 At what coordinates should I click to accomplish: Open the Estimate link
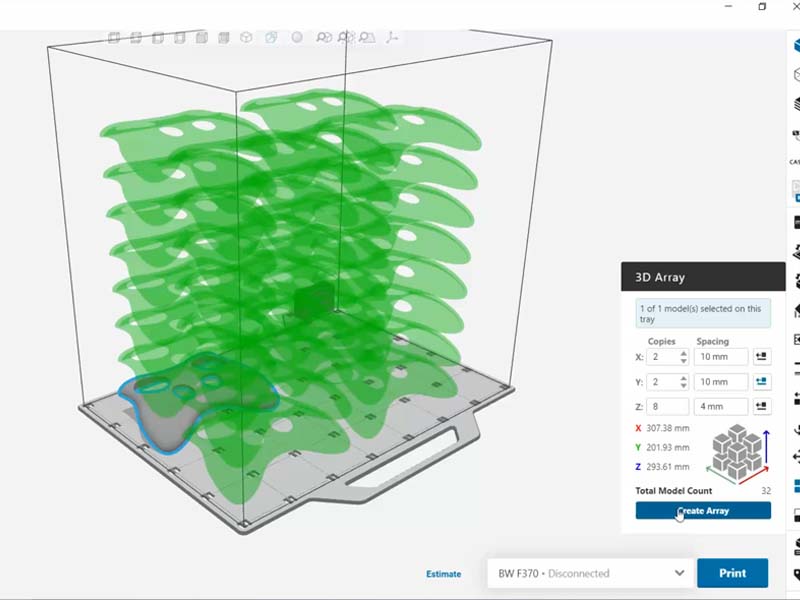click(444, 574)
